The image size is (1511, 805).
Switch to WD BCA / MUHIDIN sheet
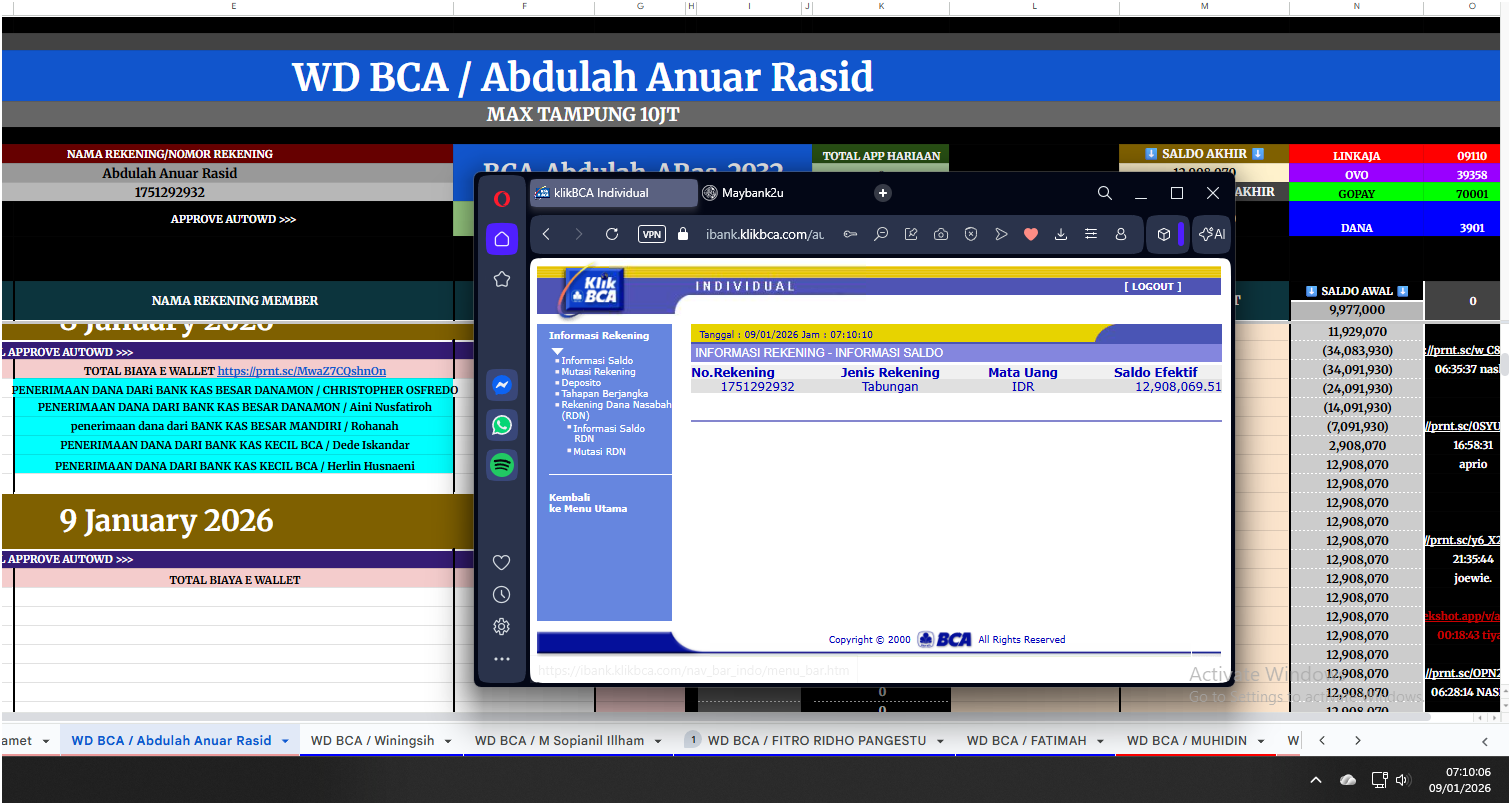[x=1187, y=741]
